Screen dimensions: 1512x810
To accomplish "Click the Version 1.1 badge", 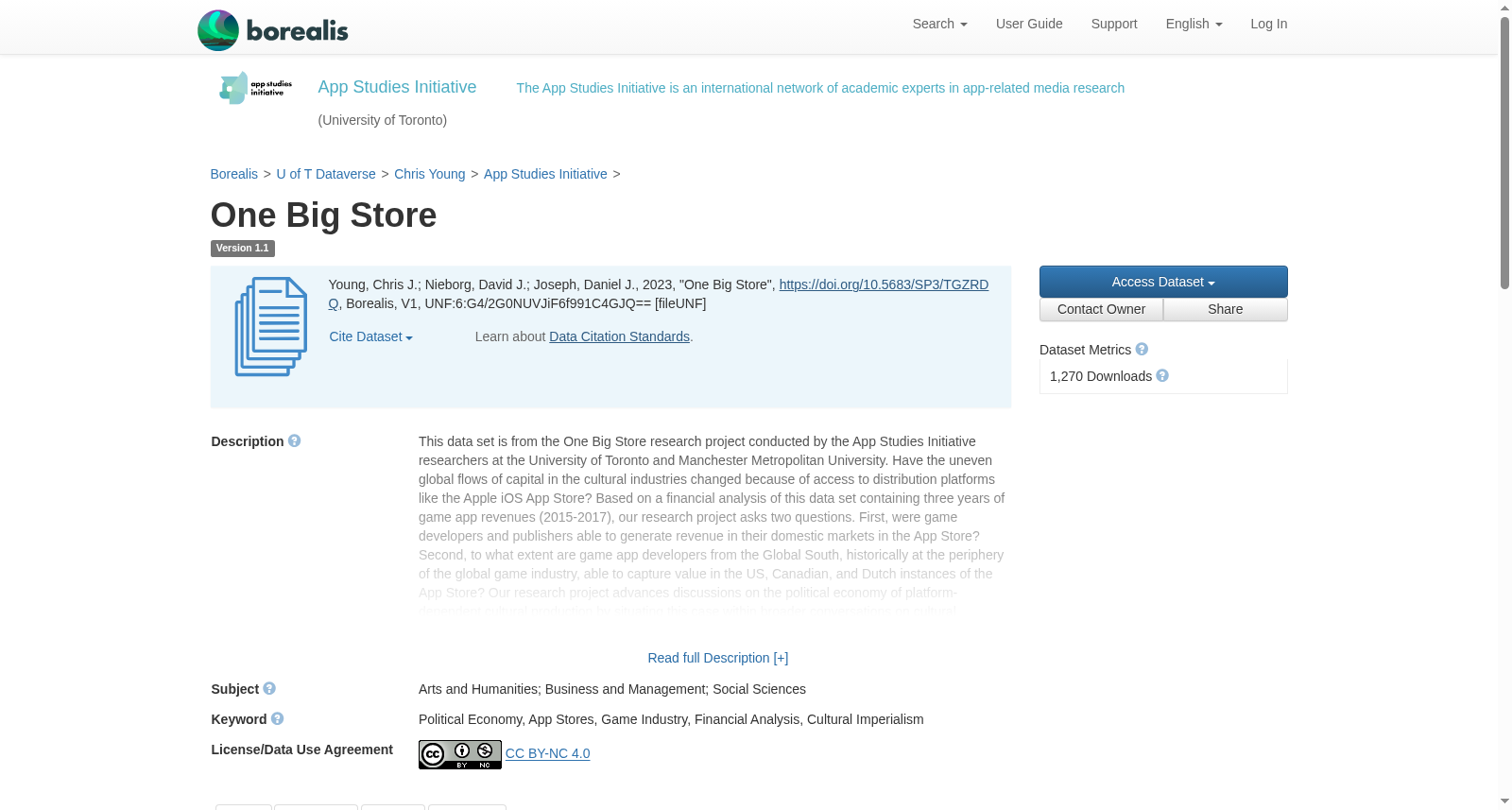I will pyautogui.click(x=243, y=249).
